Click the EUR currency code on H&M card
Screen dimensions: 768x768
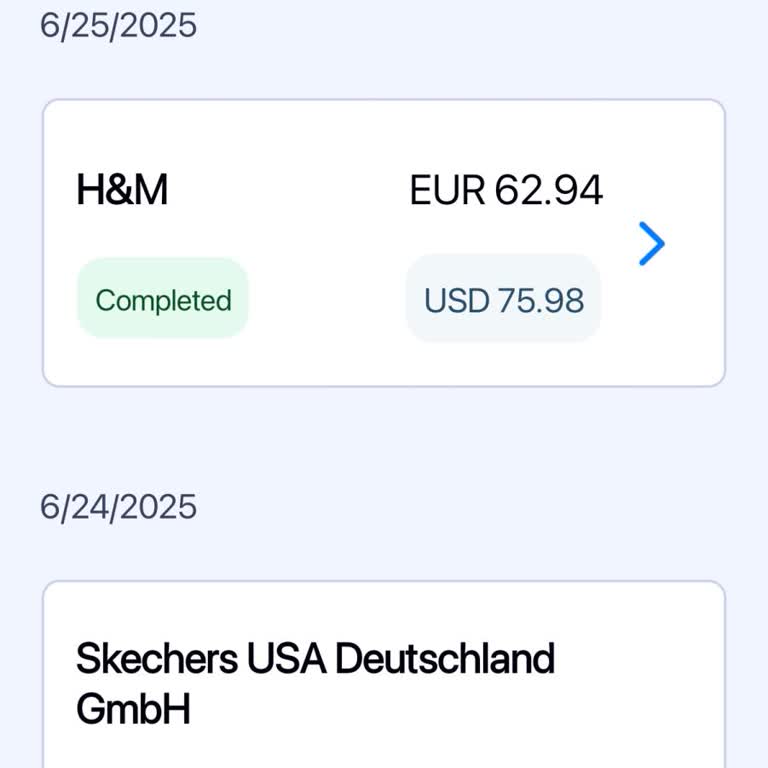coord(446,190)
